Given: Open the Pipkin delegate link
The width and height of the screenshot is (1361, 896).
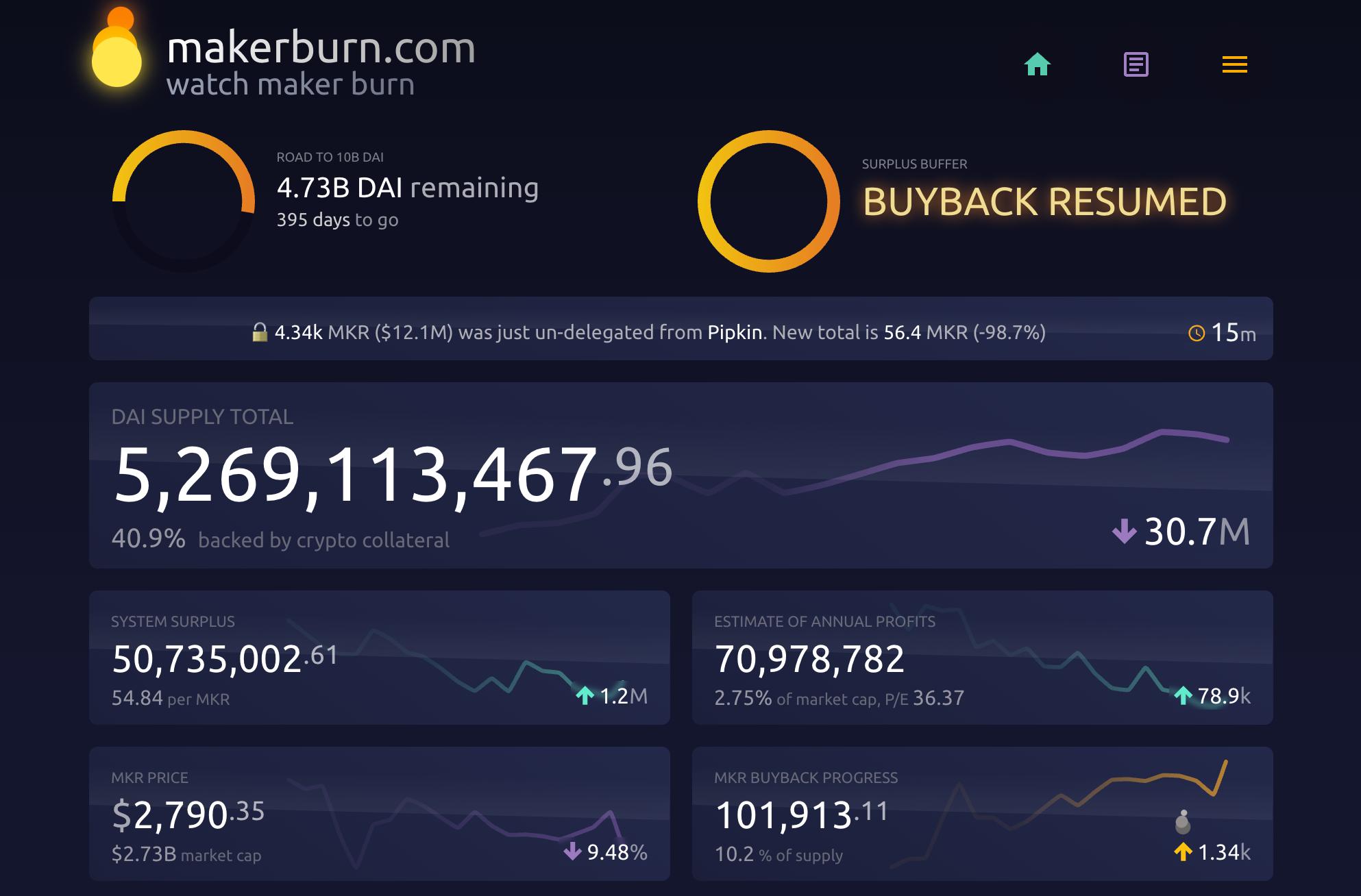Looking at the screenshot, I should click(735, 332).
